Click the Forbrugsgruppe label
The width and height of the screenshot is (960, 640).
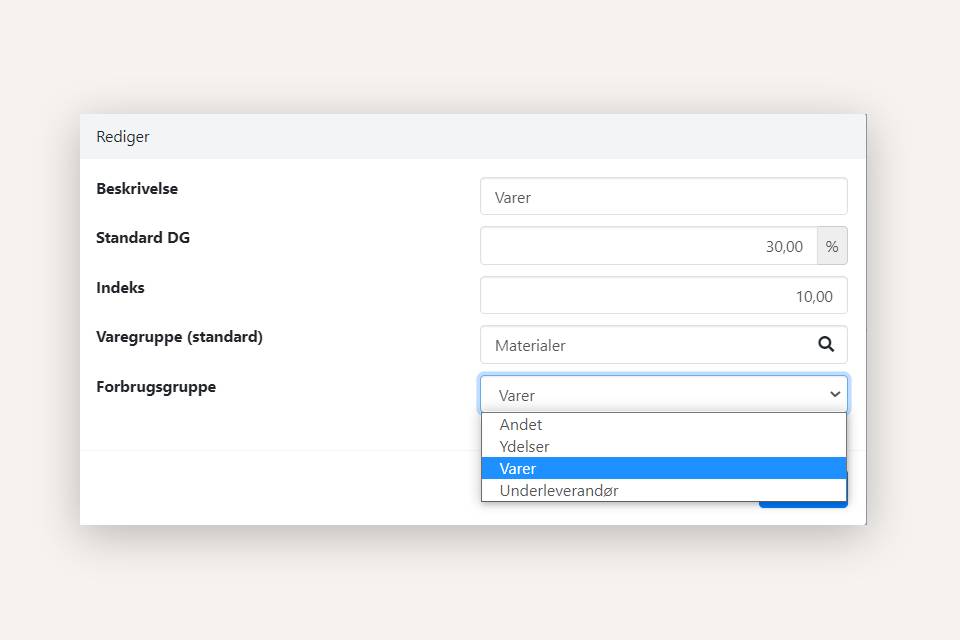pos(156,387)
